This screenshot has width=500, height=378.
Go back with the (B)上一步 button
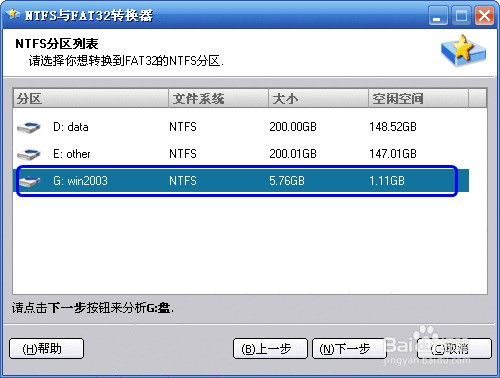pos(270,349)
